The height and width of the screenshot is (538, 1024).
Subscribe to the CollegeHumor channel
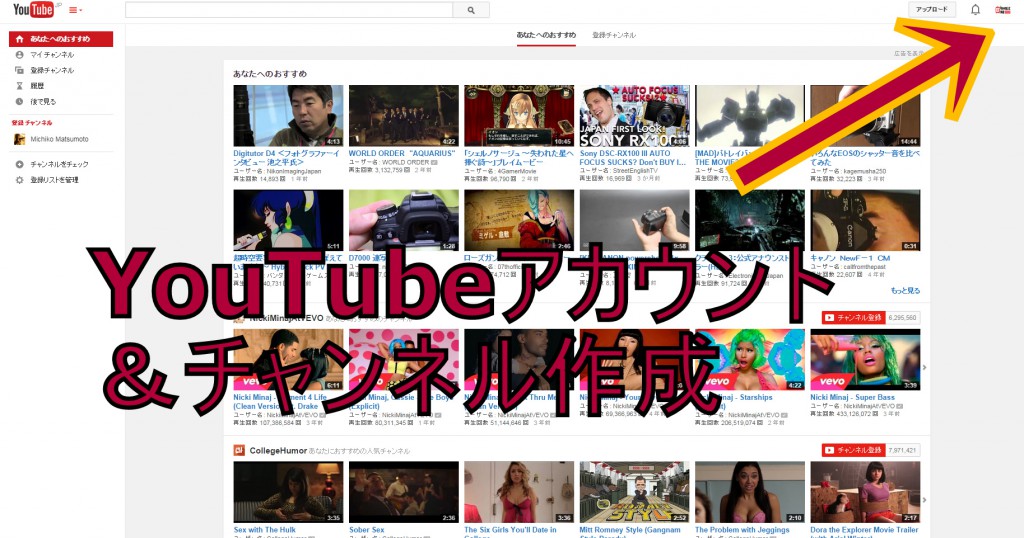(852, 450)
